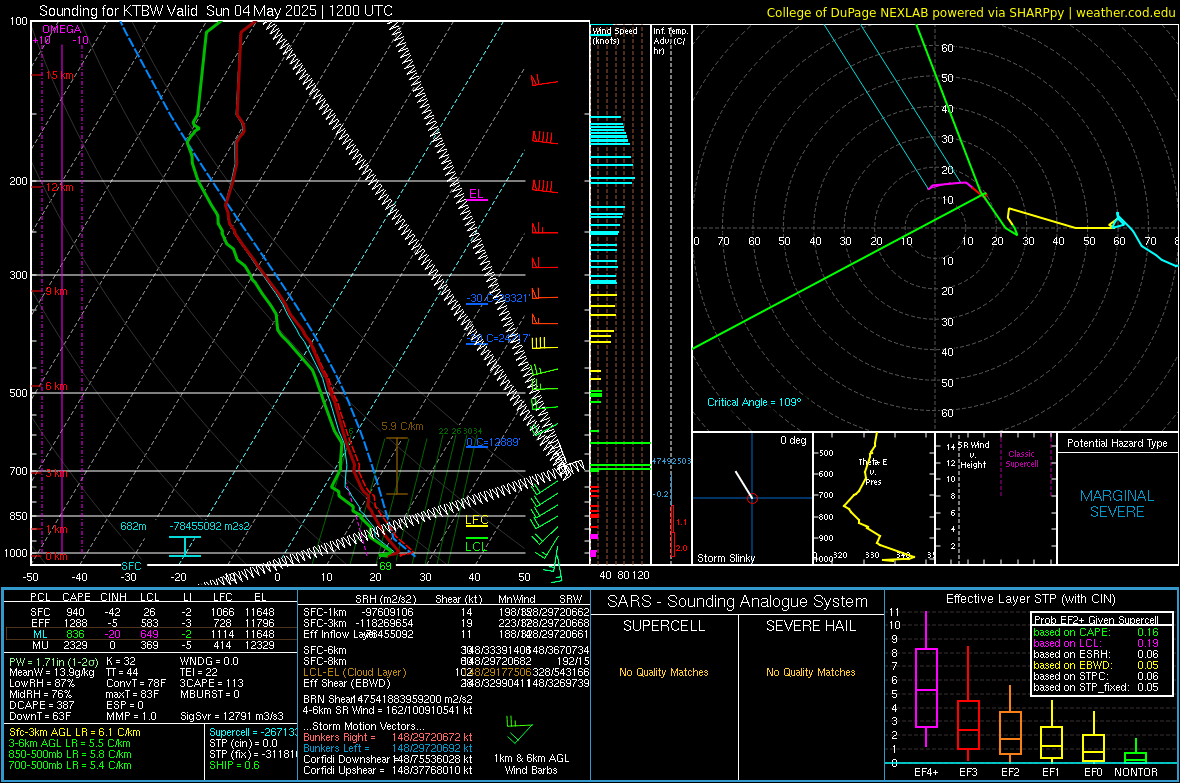
Task: Click "No Quality Matches" under SEVERE HAIL
Action: click(810, 672)
